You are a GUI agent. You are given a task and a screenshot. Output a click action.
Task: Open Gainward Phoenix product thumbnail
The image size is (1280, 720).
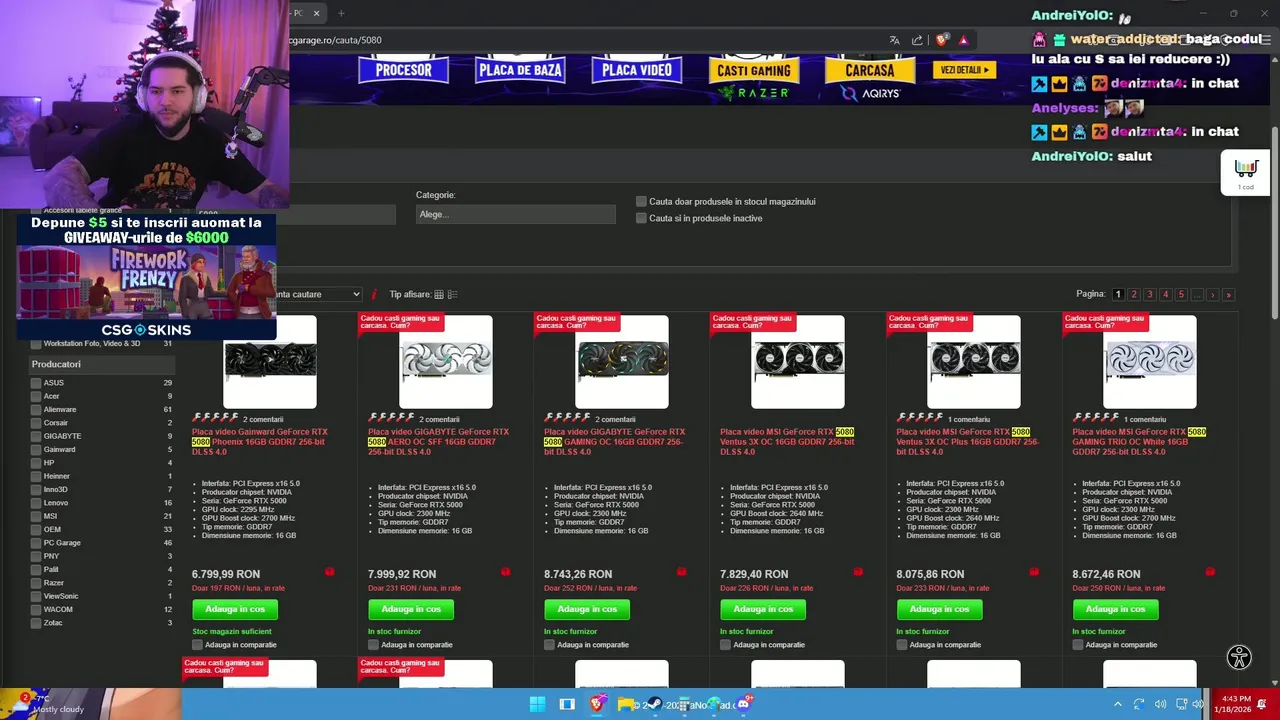(270, 362)
